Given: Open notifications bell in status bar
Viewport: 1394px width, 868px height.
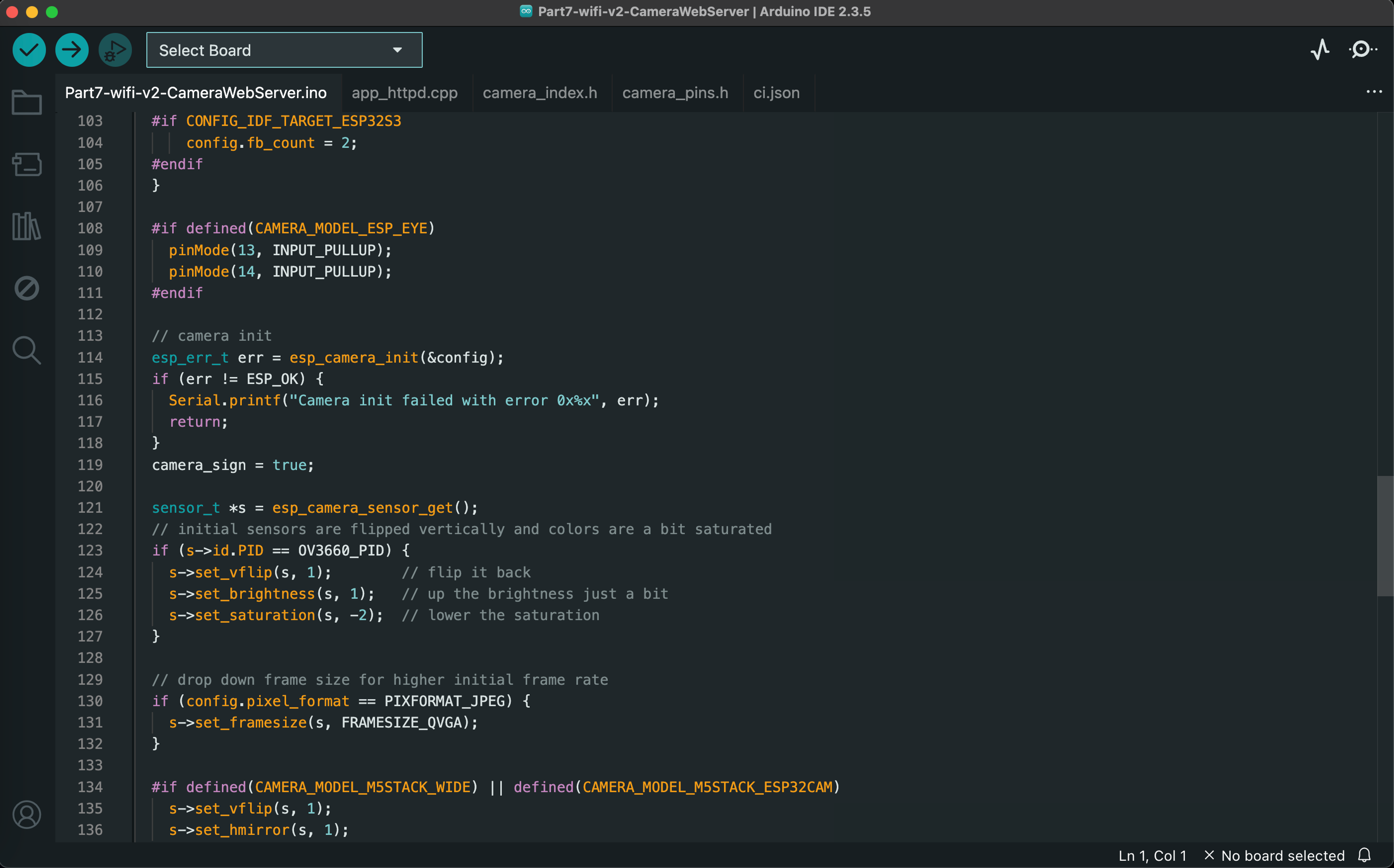Looking at the screenshot, I should (x=1364, y=855).
